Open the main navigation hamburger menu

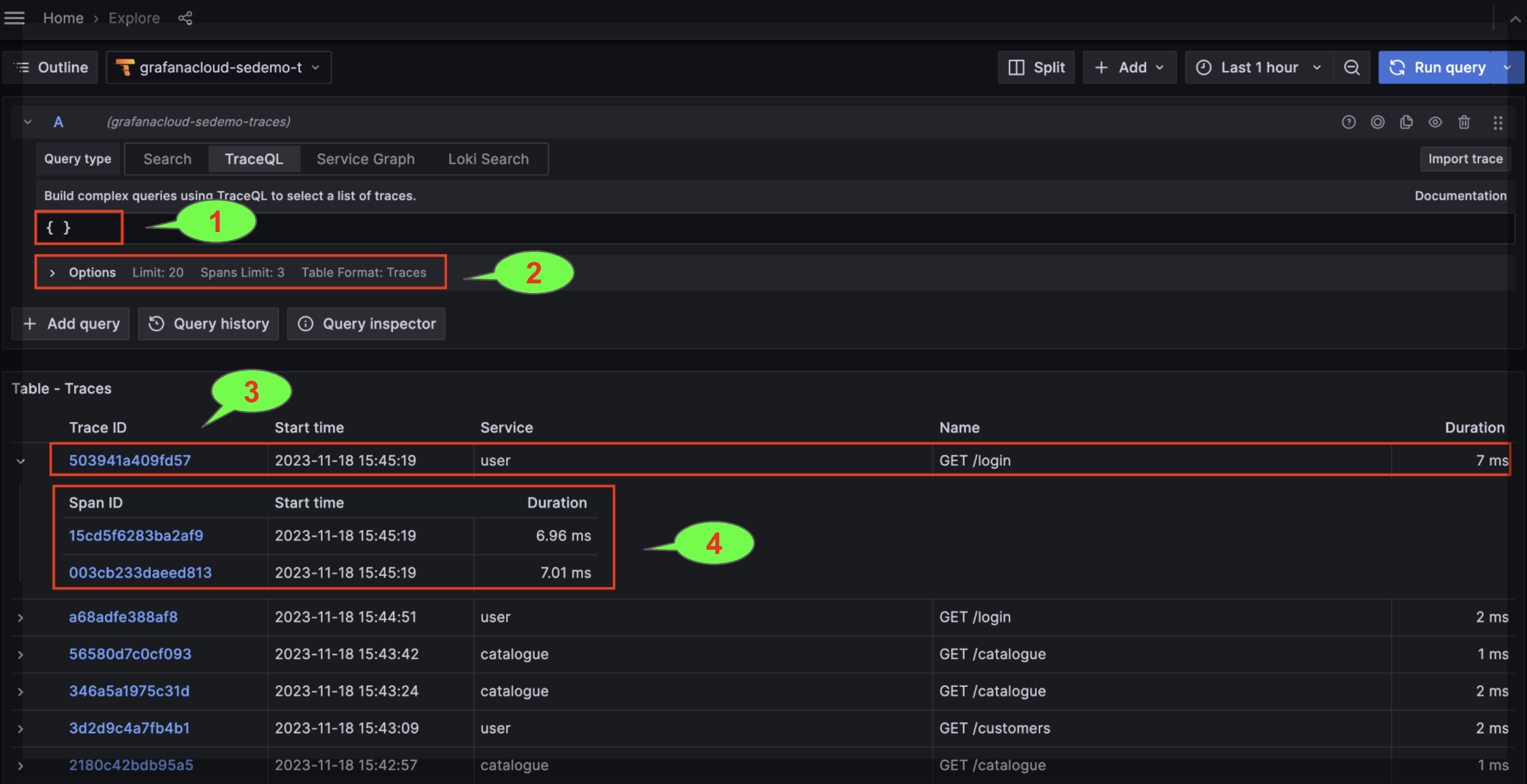(14, 18)
